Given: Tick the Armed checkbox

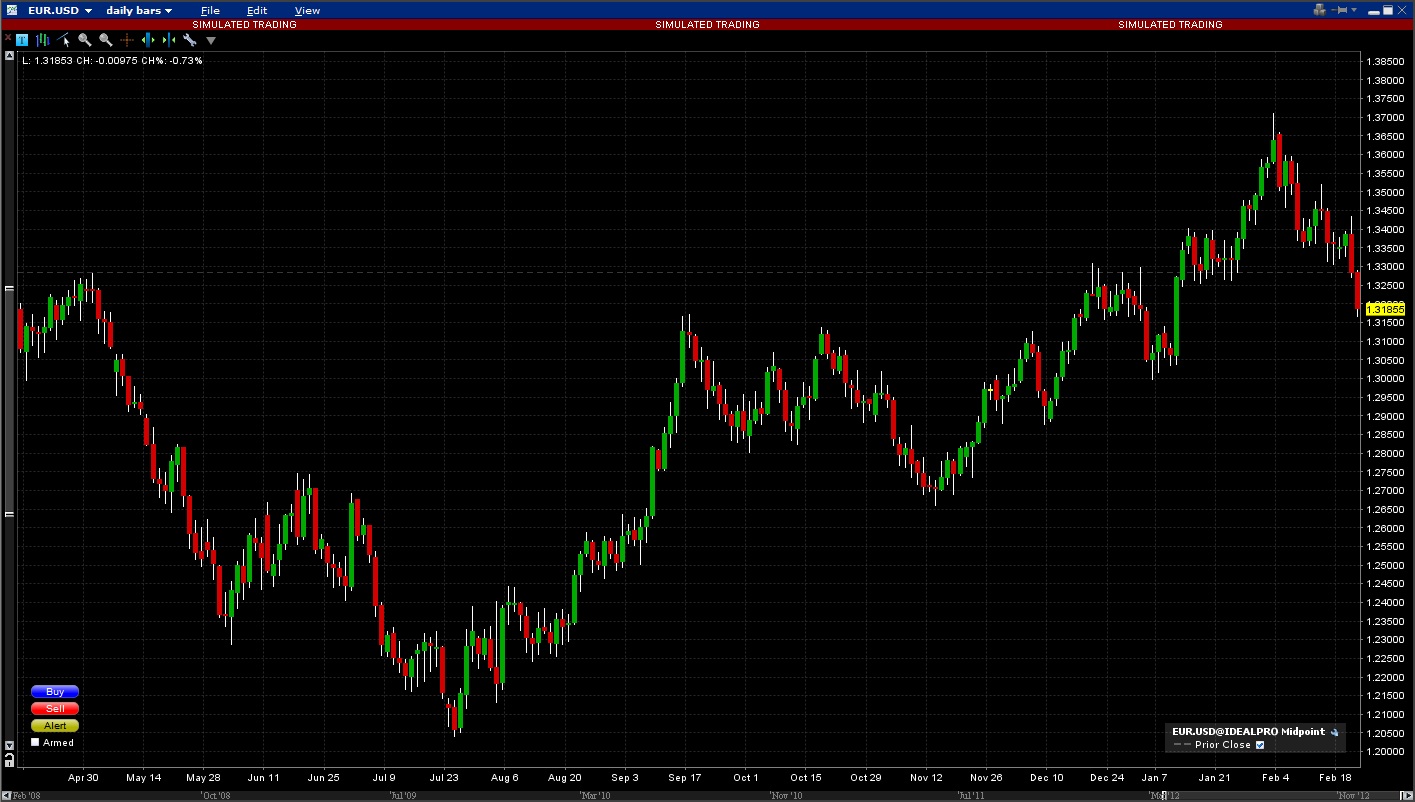Looking at the screenshot, I should click(x=36, y=743).
